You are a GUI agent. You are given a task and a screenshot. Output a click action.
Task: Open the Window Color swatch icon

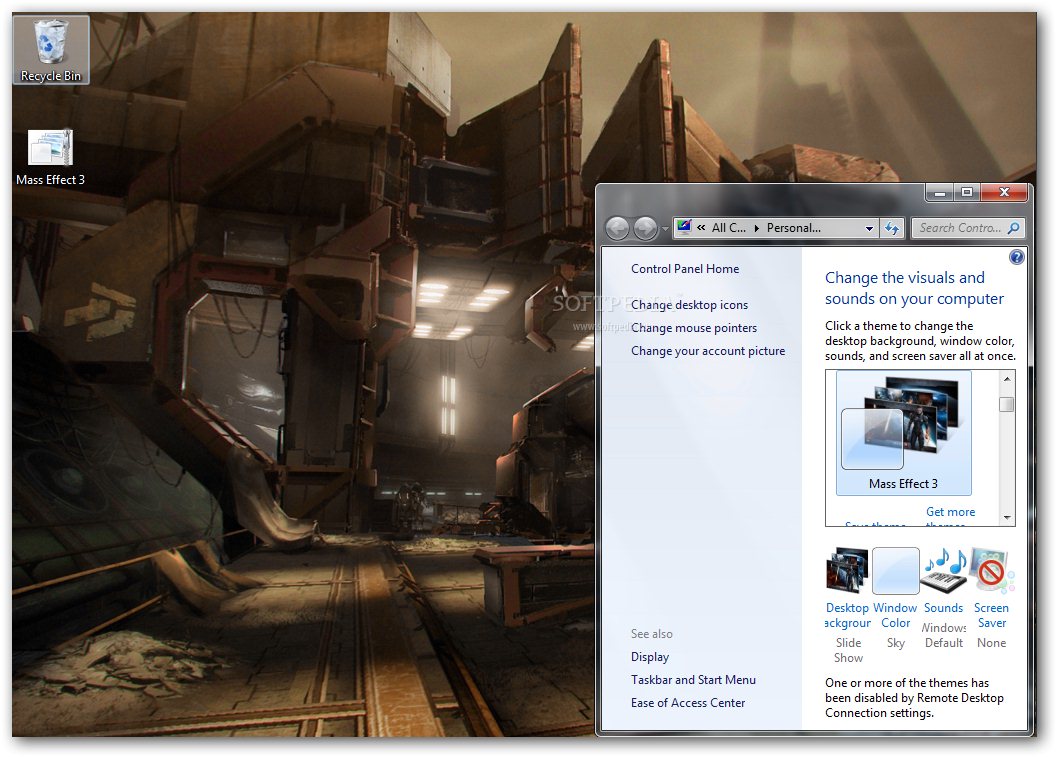tap(895, 571)
